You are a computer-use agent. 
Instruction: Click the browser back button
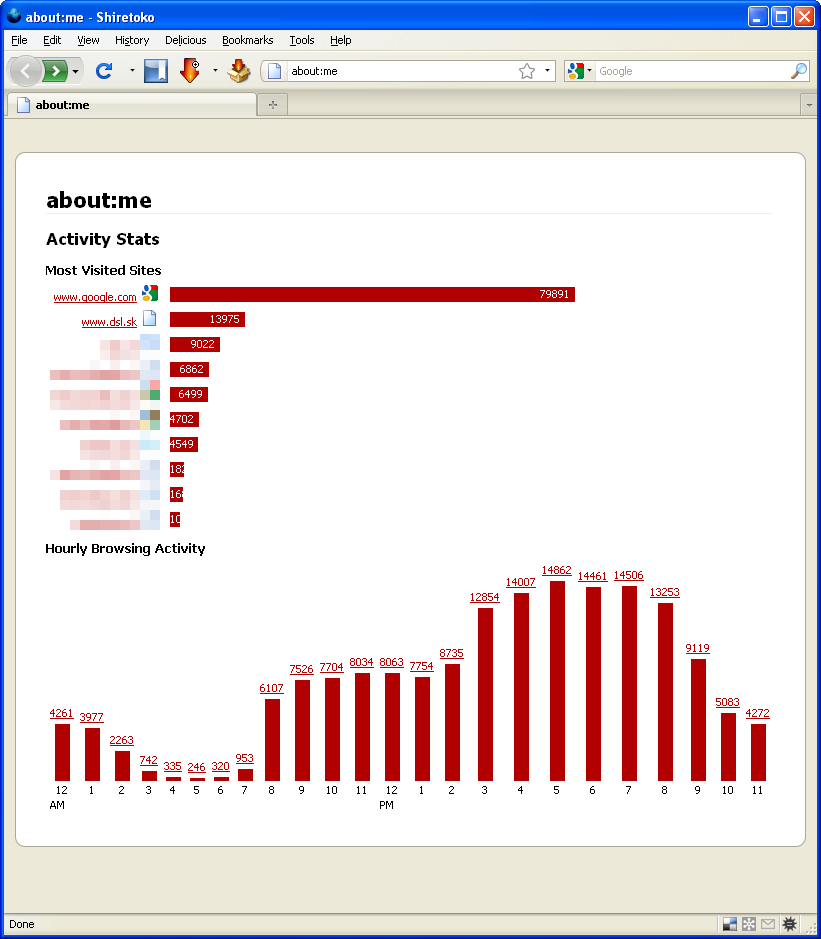pyautogui.click(x=26, y=71)
